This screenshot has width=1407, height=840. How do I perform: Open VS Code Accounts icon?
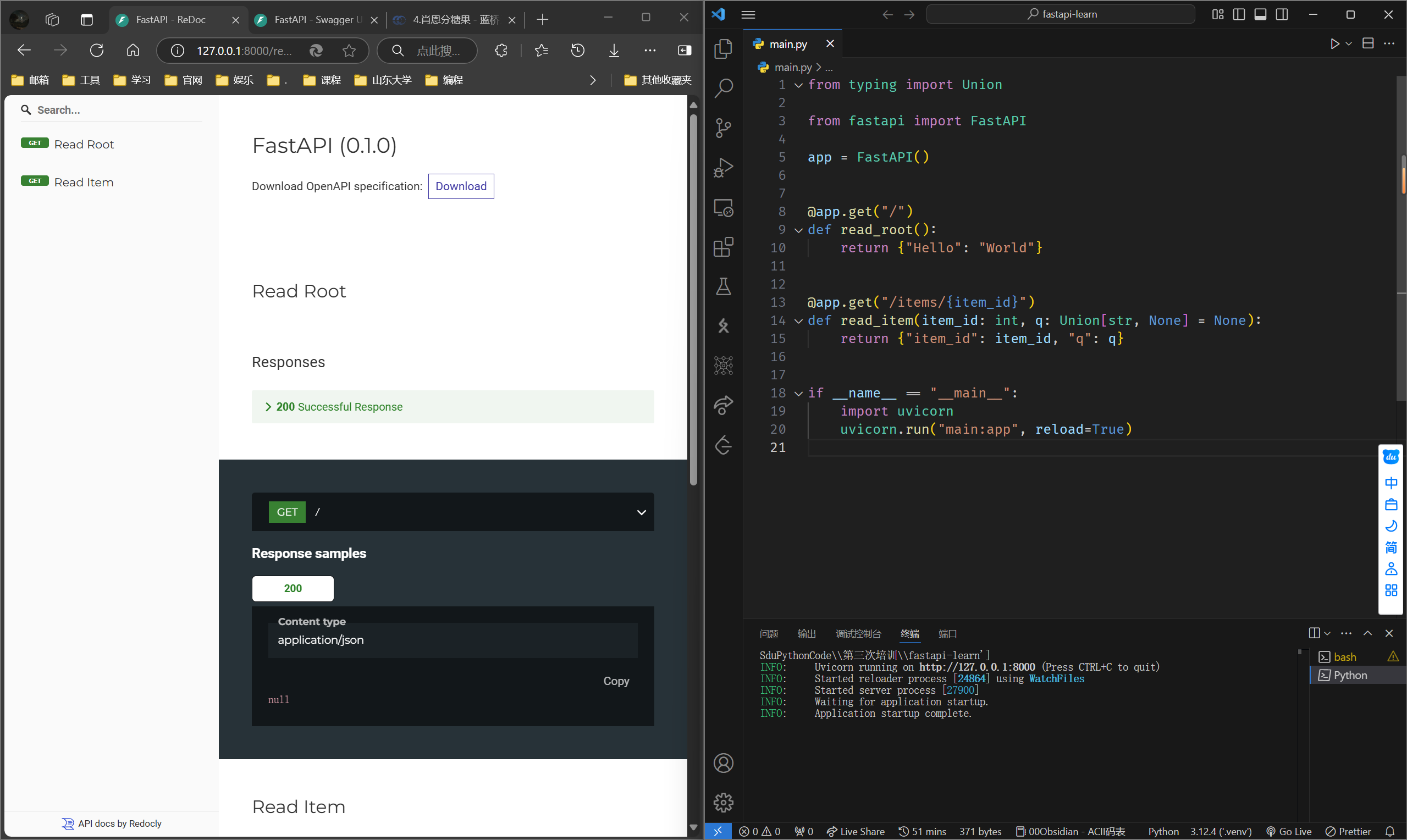[x=724, y=763]
